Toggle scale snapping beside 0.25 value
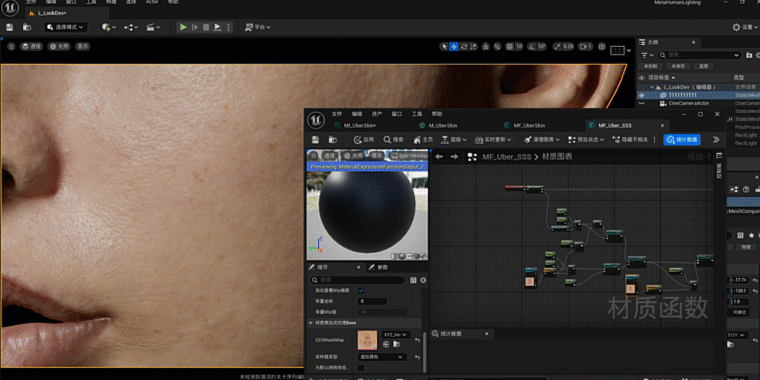 click(557, 47)
